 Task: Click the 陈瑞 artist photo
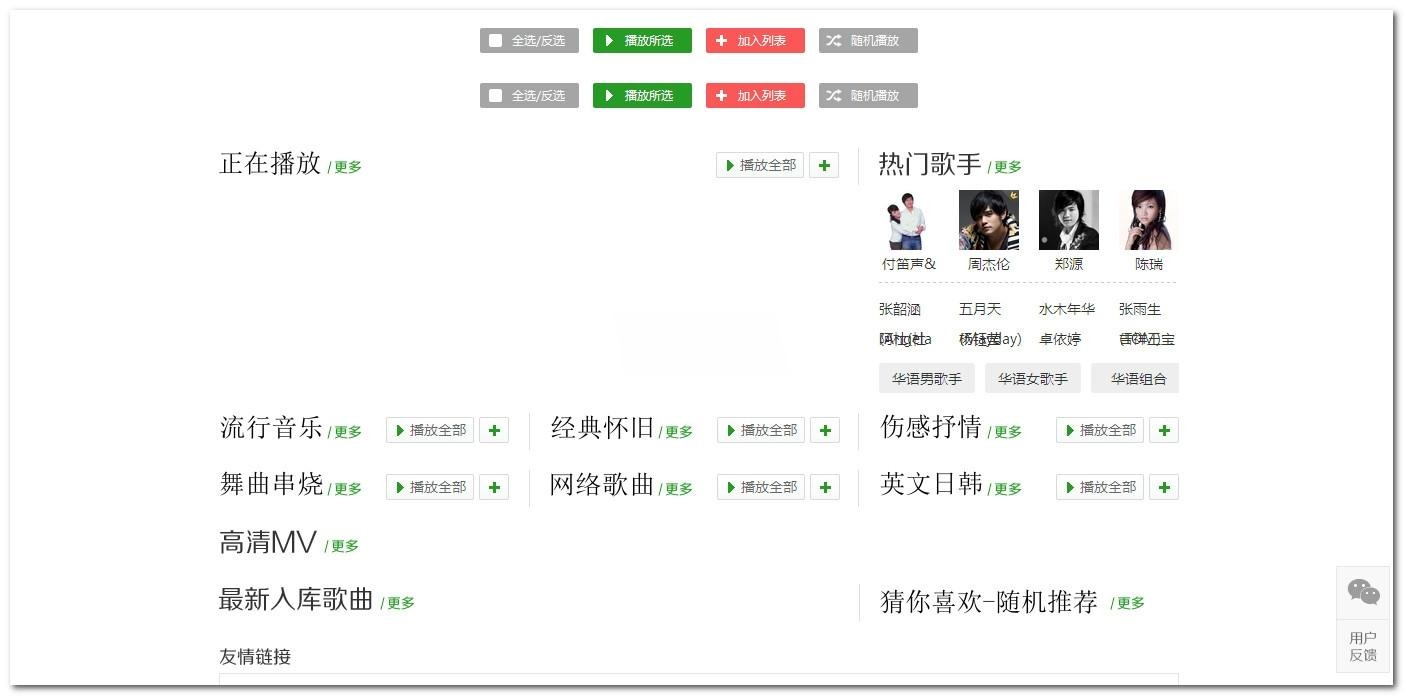click(x=1147, y=218)
